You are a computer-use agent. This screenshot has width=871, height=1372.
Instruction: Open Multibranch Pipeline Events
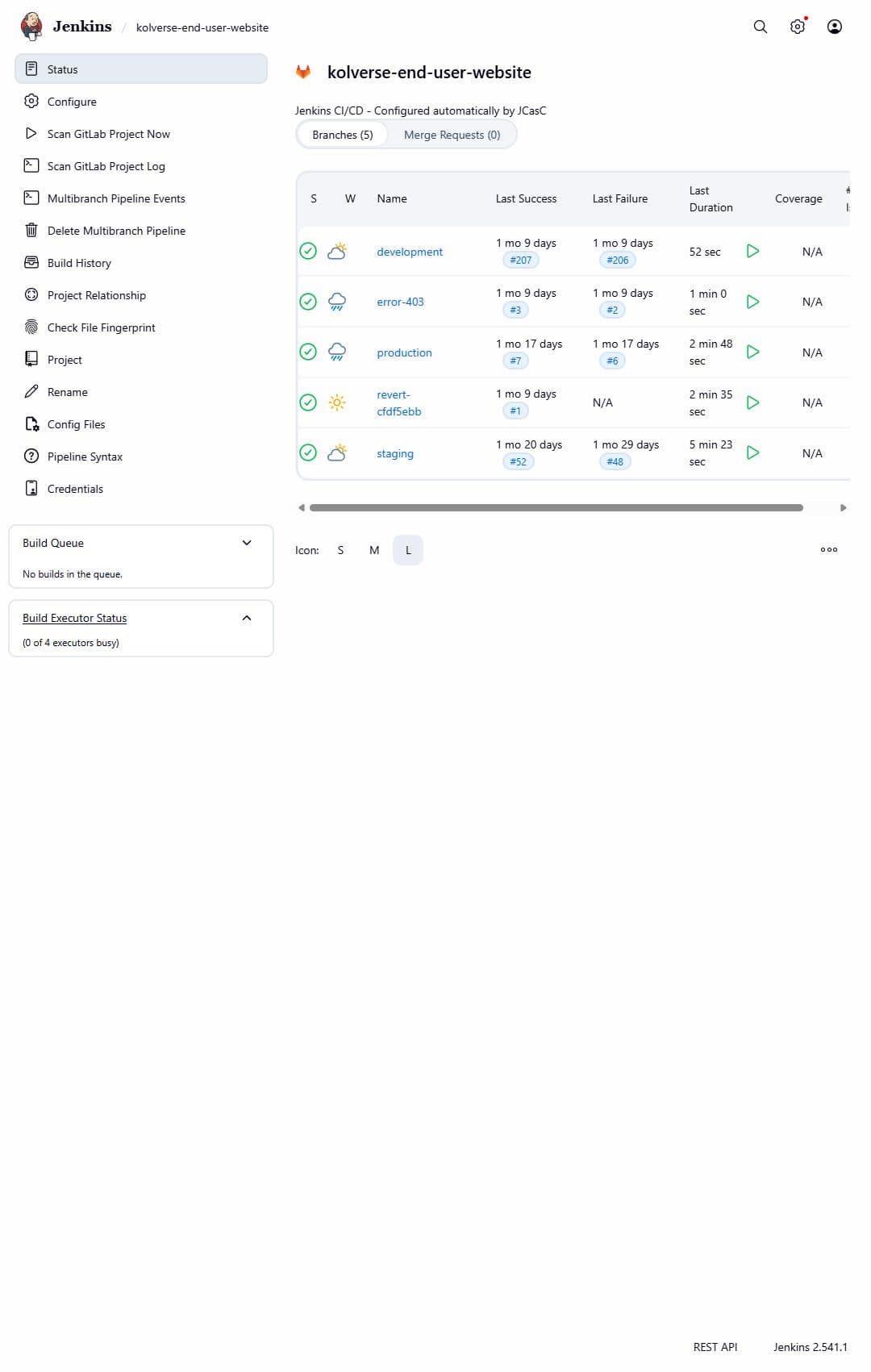coord(141,198)
